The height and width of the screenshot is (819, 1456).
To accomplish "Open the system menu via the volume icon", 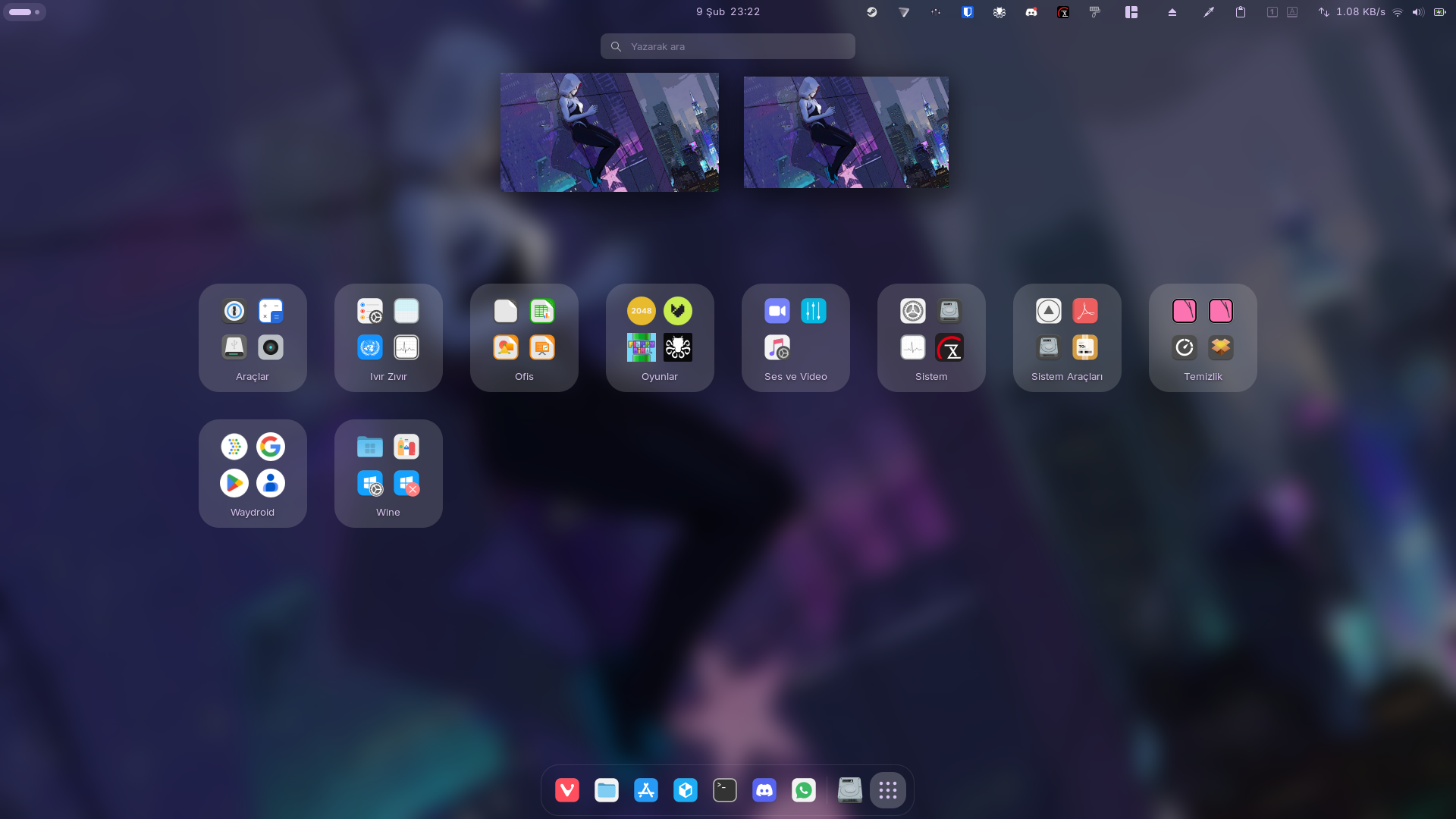I will [x=1418, y=12].
